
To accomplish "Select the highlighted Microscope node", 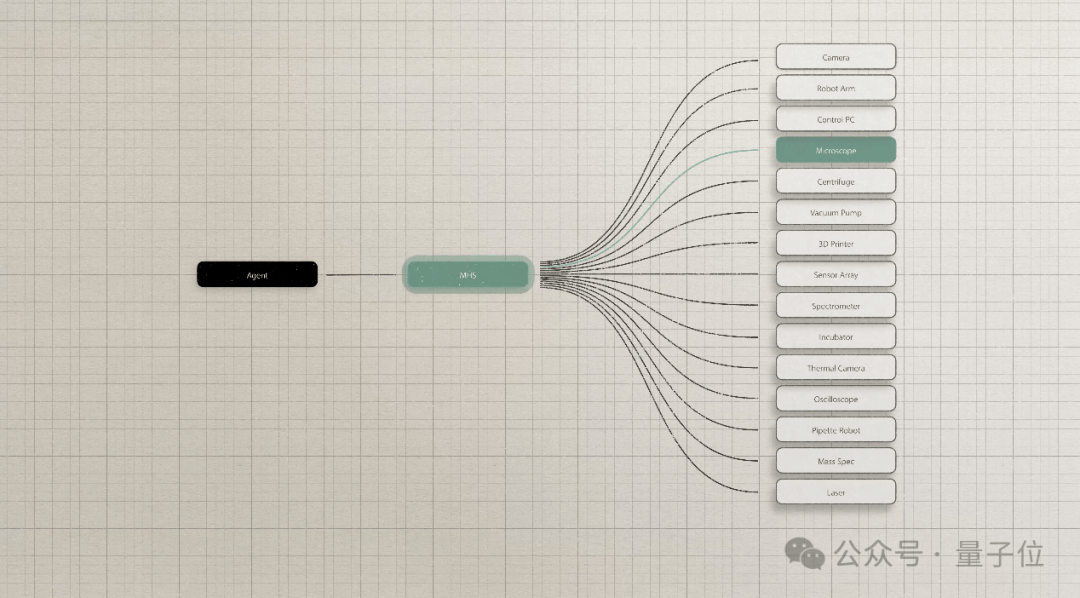I will pos(835,150).
